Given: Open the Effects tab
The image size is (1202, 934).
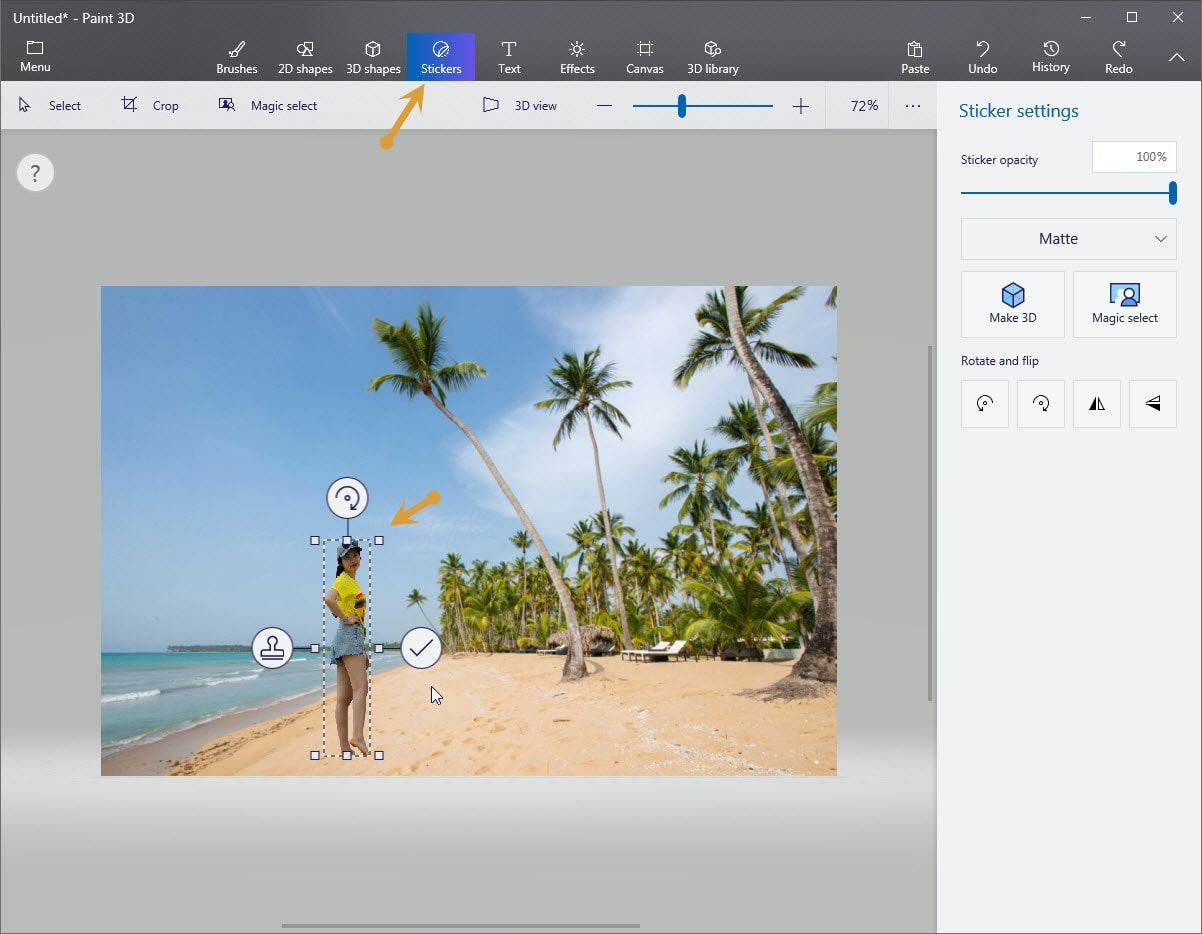Looking at the screenshot, I should click(x=577, y=57).
